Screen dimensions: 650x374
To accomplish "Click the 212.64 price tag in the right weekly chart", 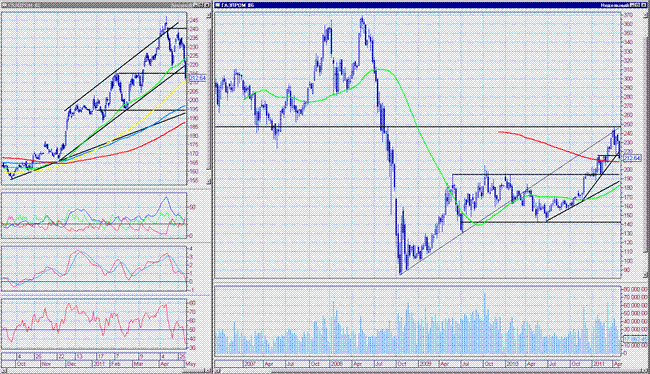I will [x=632, y=158].
